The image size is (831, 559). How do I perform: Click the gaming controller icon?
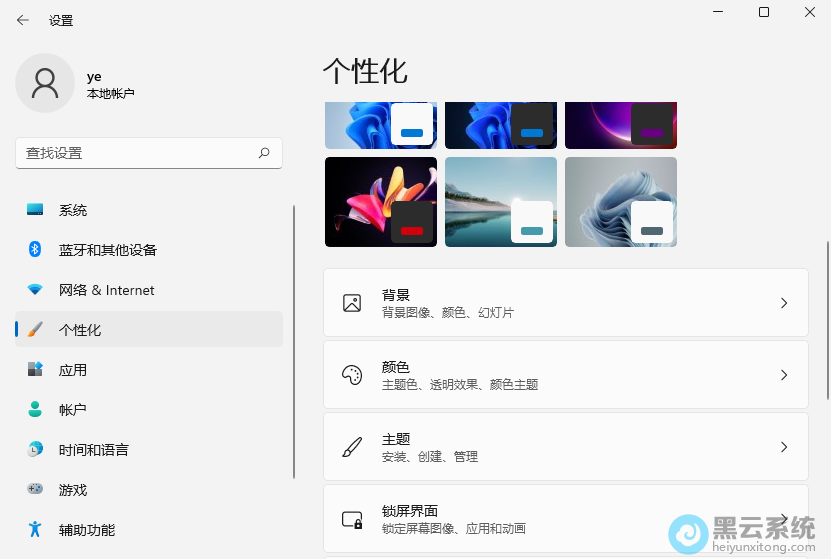pyautogui.click(x=35, y=490)
